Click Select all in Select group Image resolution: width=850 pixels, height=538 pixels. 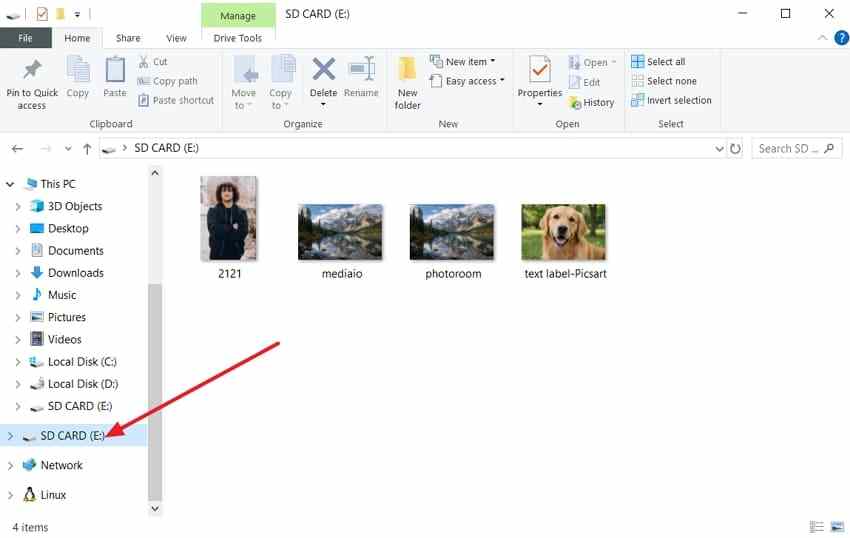(658, 62)
